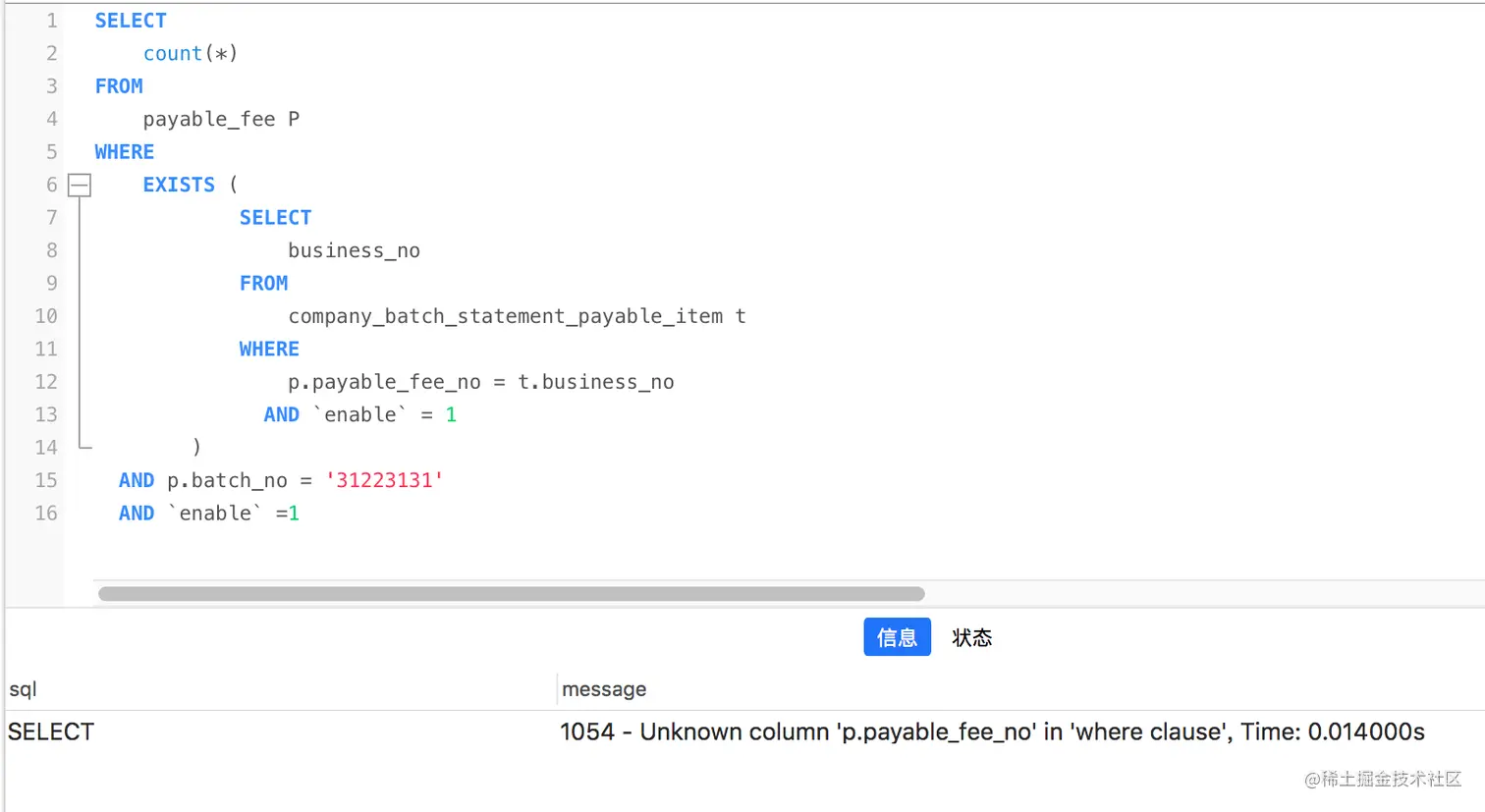The width and height of the screenshot is (1485, 812).
Task: Collapse the EXISTS subquery fold marker
Action: coord(80,185)
